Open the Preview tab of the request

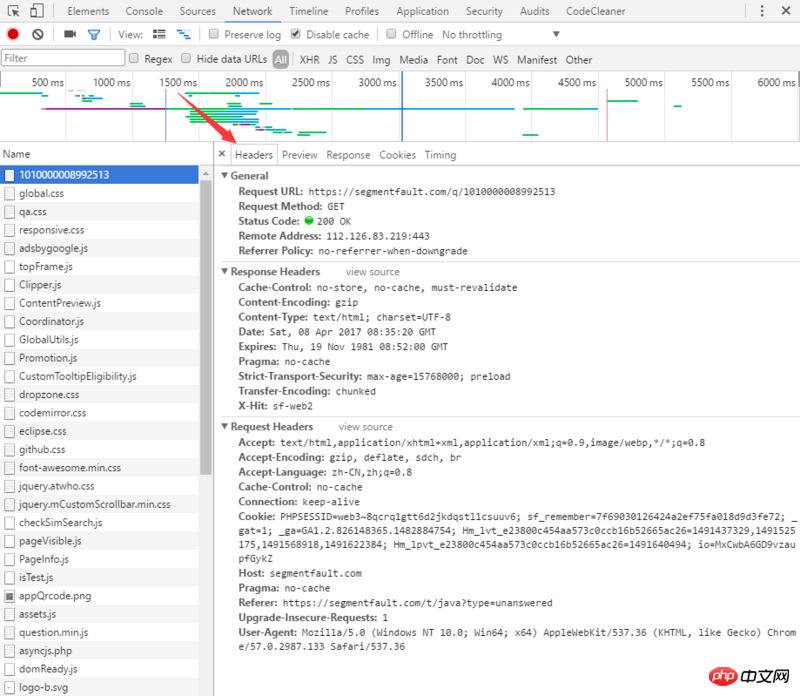coord(299,155)
